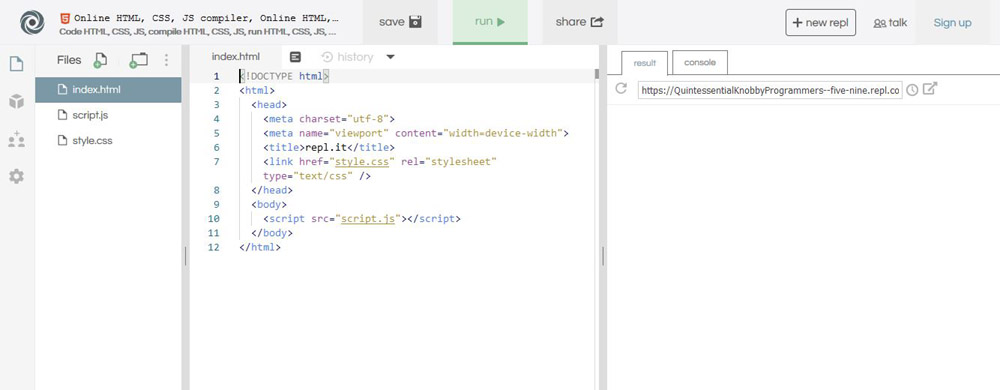1000x390 pixels.
Task: Click the meta charset line
Action: point(328,119)
